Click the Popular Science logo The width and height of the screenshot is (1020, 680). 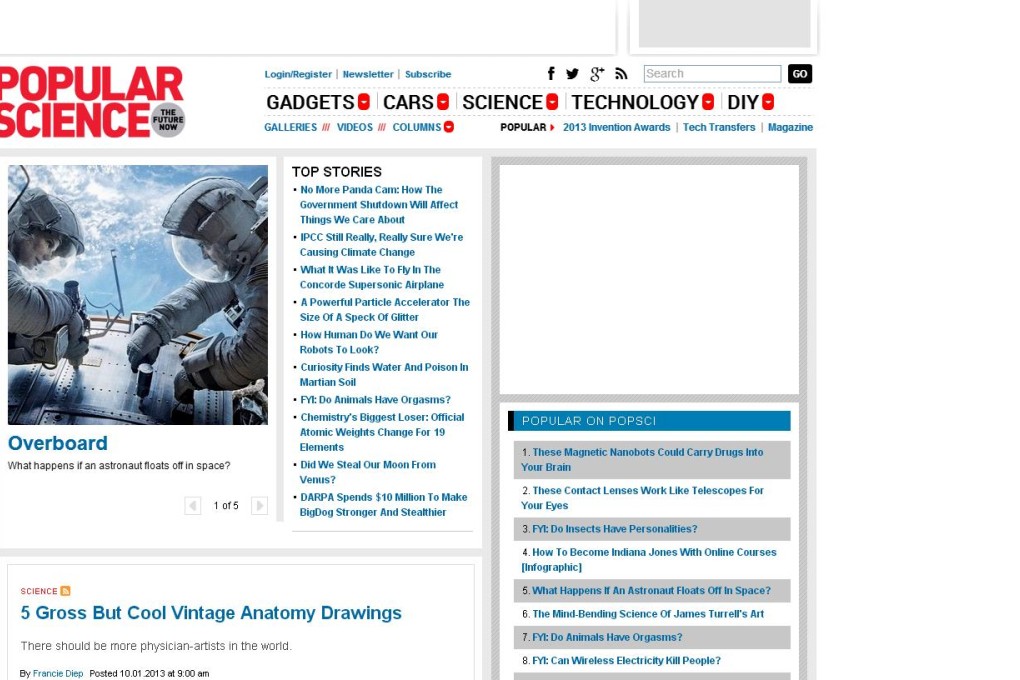(95, 100)
